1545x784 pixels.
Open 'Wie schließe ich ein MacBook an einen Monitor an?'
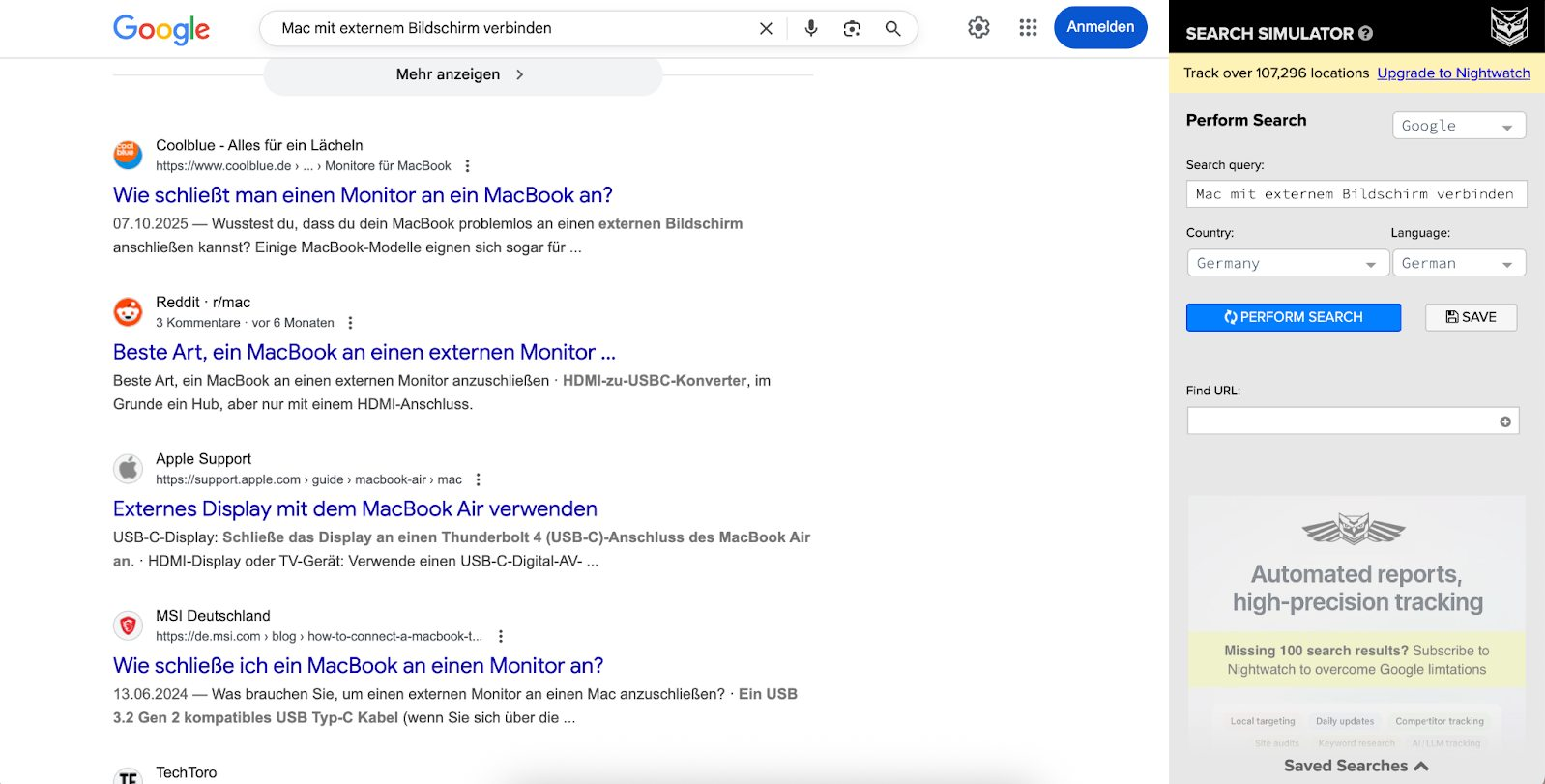(x=358, y=665)
